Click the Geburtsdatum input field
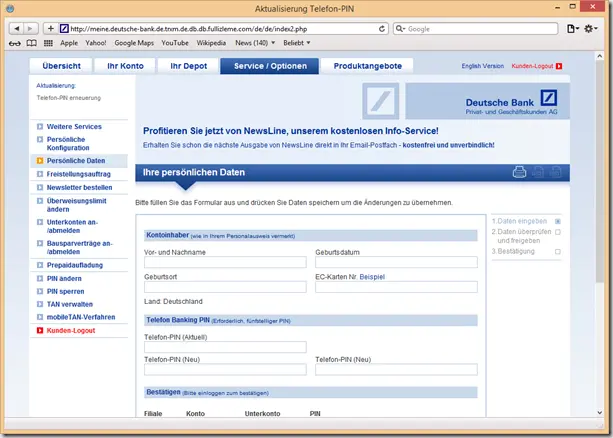Viewport: 613px width, 438px height. (x=396, y=262)
